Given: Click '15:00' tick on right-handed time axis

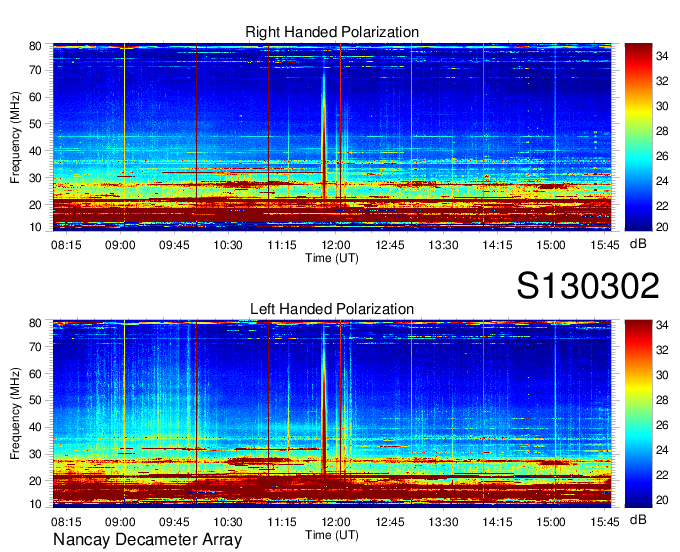Looking at the screenshot, I should [551, 245].
